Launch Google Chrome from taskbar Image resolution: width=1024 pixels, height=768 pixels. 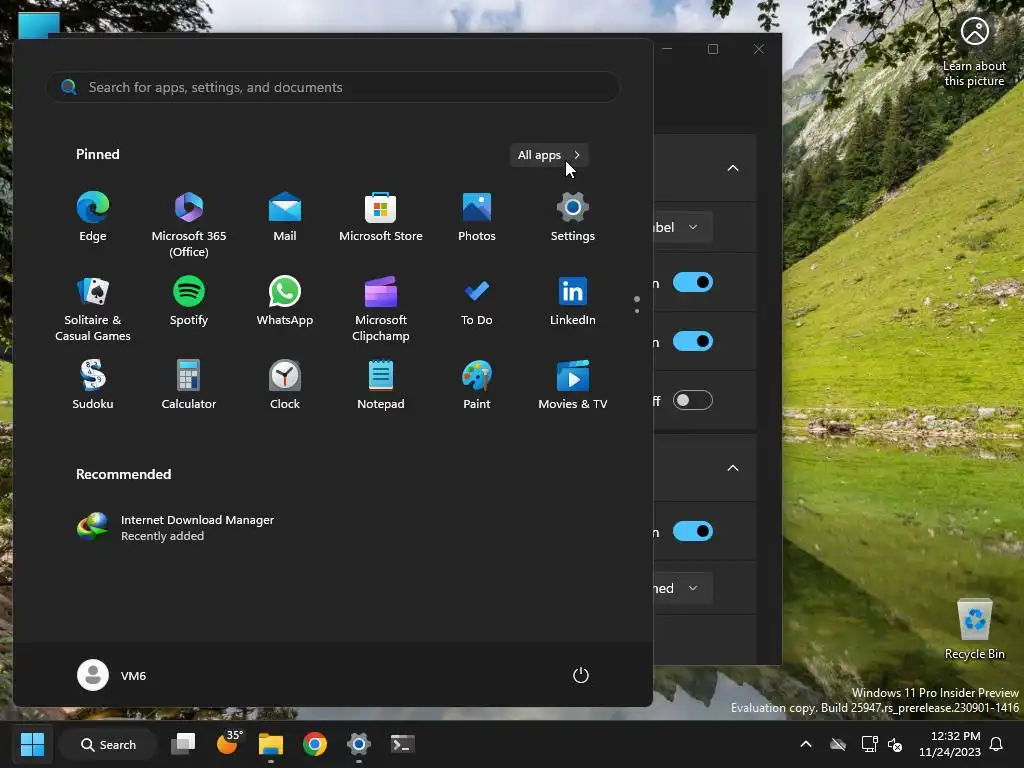[315, 744]
